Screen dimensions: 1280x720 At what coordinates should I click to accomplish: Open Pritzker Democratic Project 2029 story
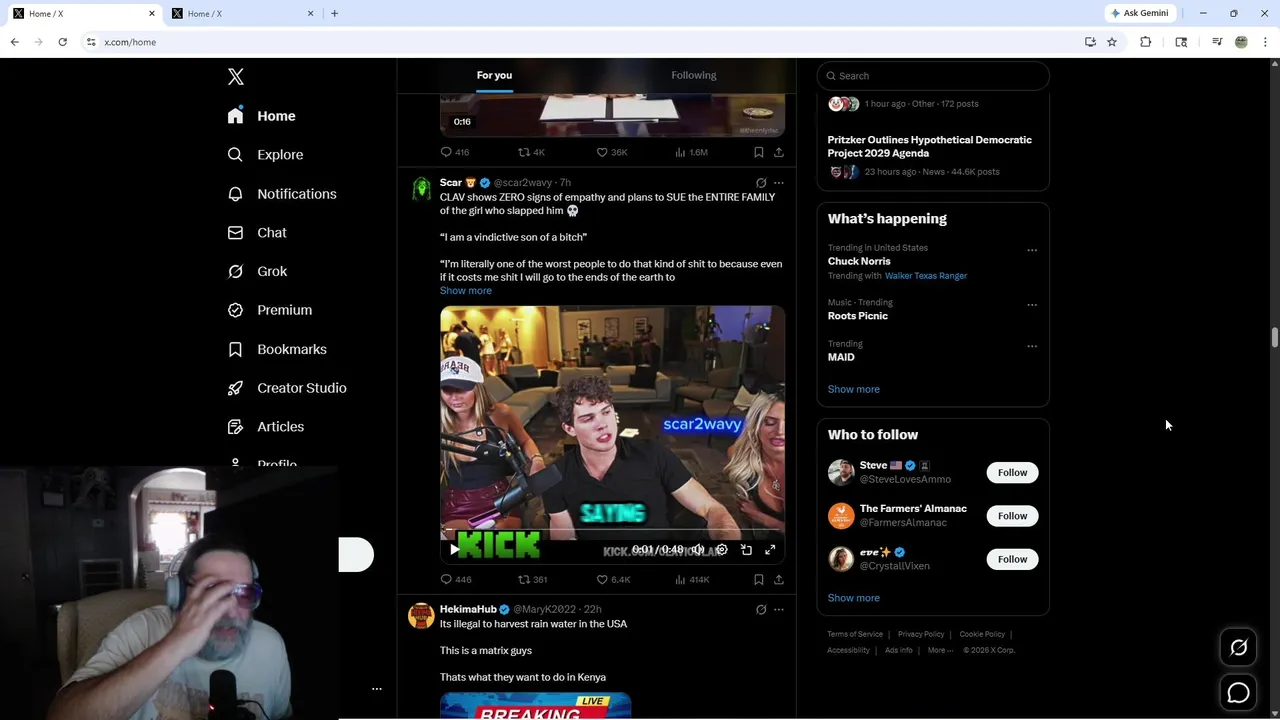(x=929, y=146)
